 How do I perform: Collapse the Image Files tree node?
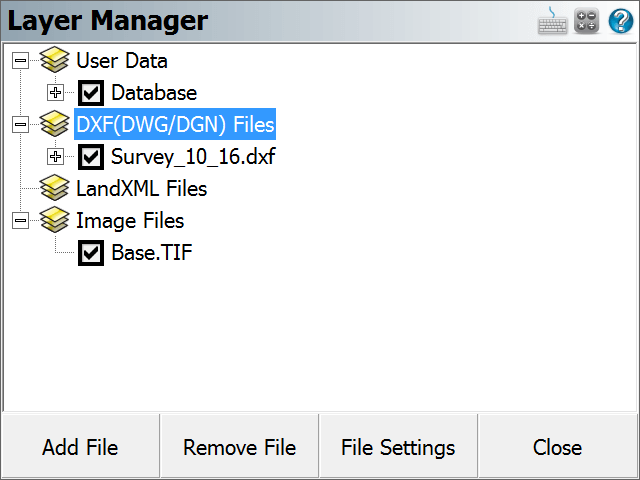[20, 220]
